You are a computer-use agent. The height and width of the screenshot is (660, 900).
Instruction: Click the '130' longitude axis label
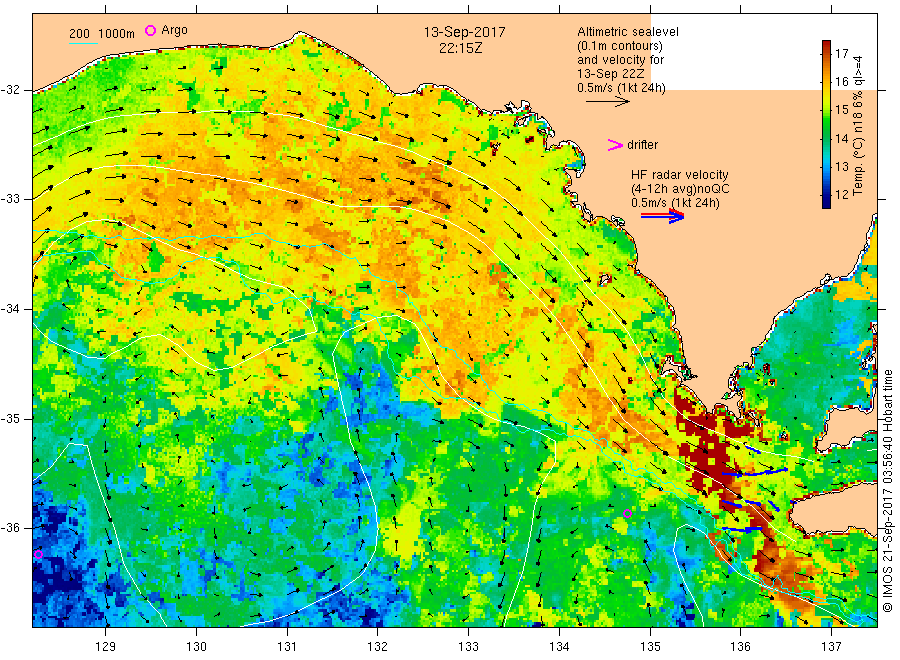point(196,647)
